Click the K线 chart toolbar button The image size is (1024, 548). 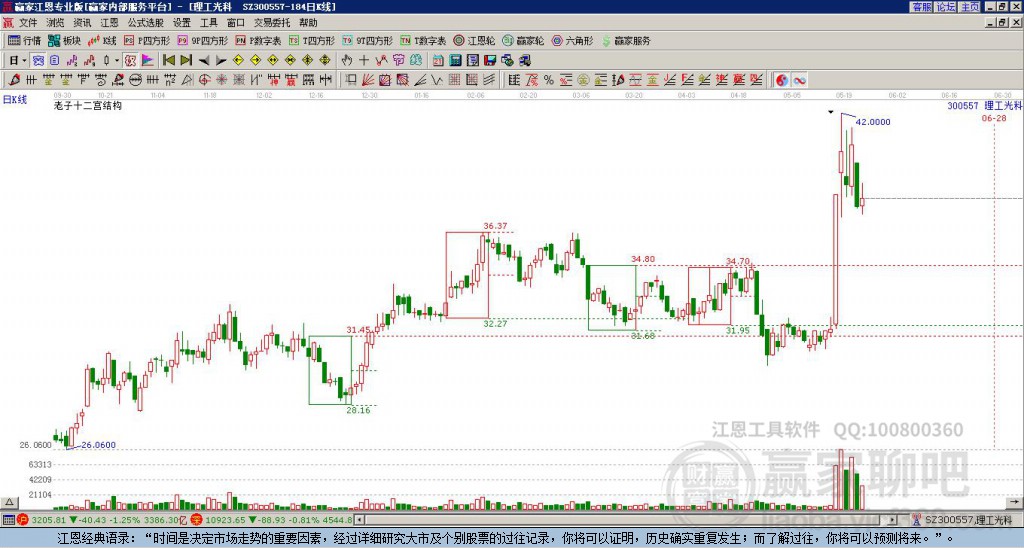(x=102, y=40)
